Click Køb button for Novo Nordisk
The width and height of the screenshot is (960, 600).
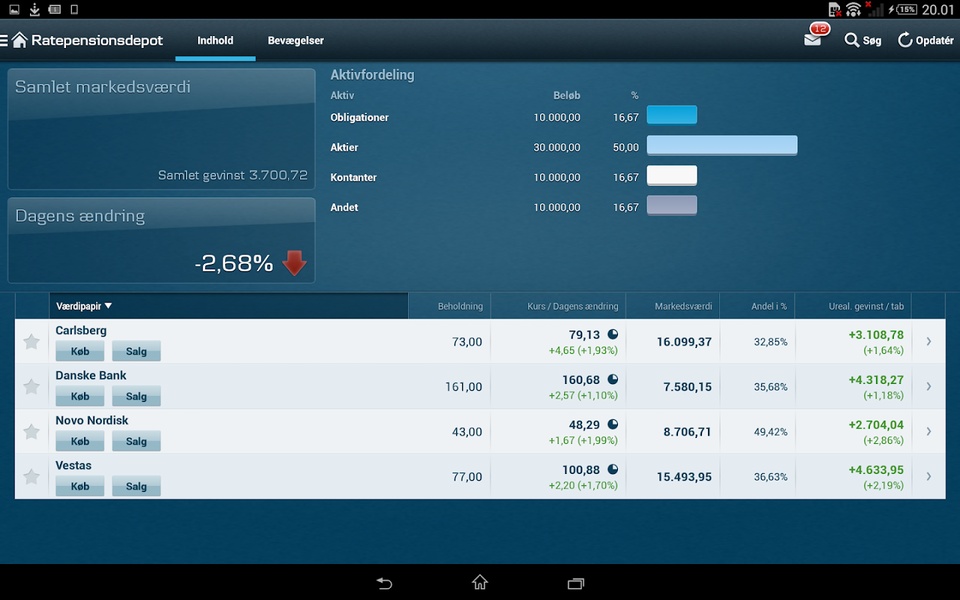click(80, 441)
